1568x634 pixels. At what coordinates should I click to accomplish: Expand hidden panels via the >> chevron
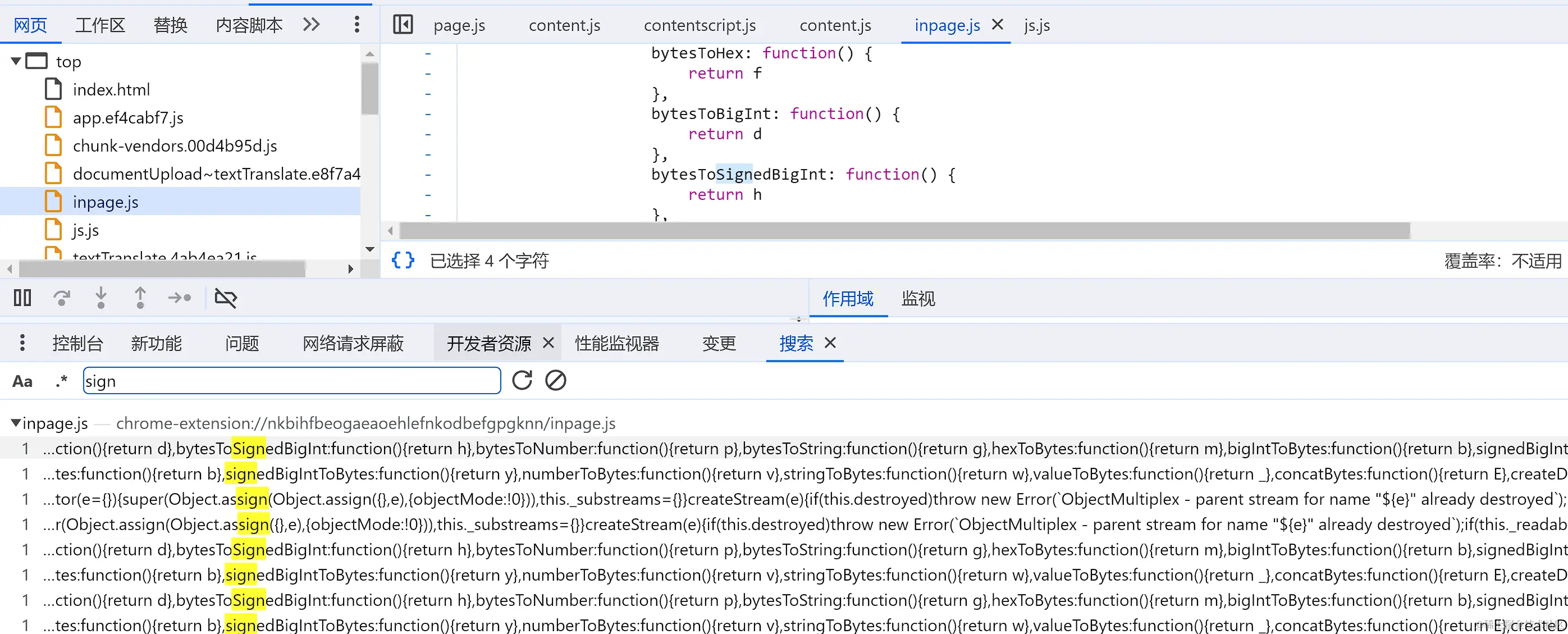[x=311, y=24]
